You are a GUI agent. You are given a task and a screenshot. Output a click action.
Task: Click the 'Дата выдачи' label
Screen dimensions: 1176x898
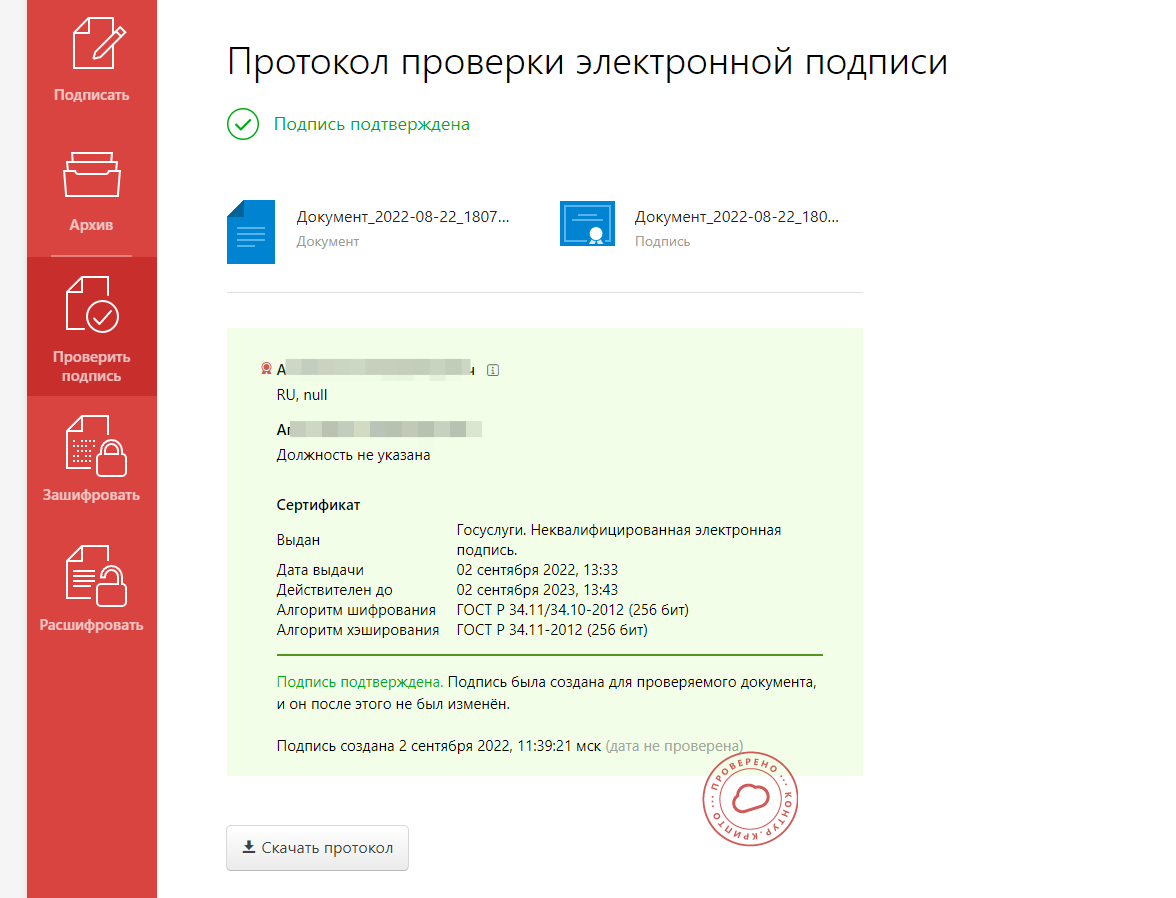(320, 570)
